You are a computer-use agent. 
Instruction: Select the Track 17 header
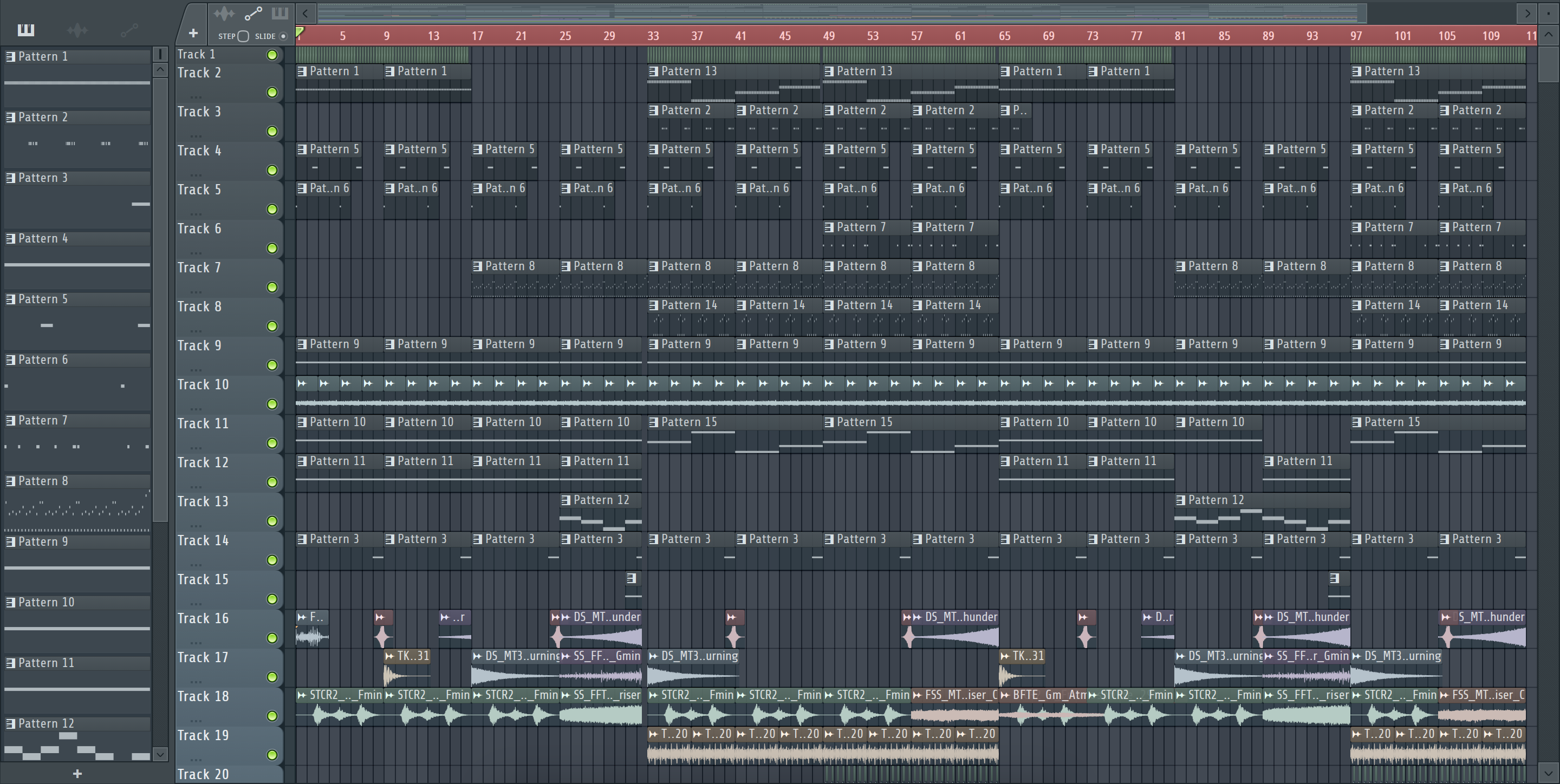click(229, 667)
